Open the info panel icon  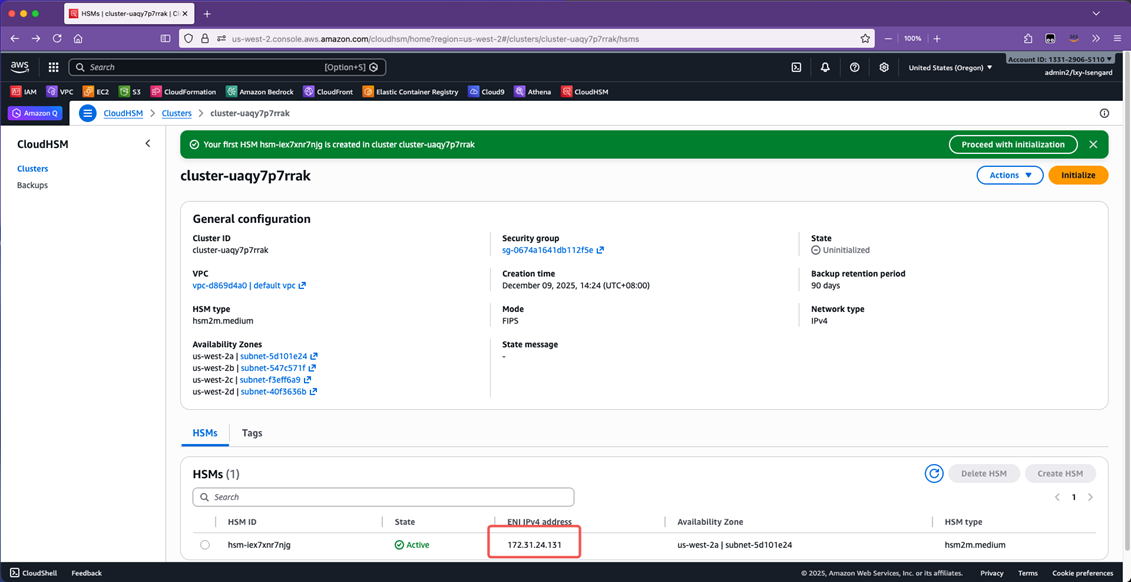tap(1104, 113)
